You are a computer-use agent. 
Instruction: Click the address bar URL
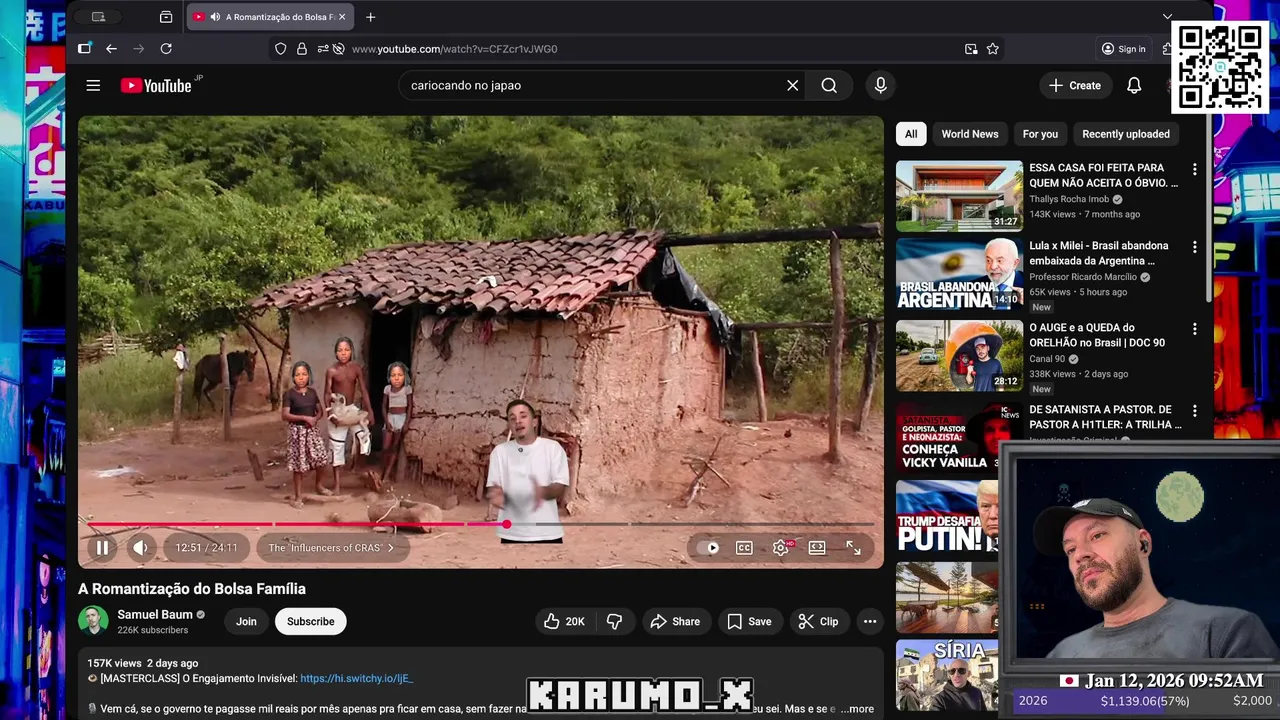[455, 49]
